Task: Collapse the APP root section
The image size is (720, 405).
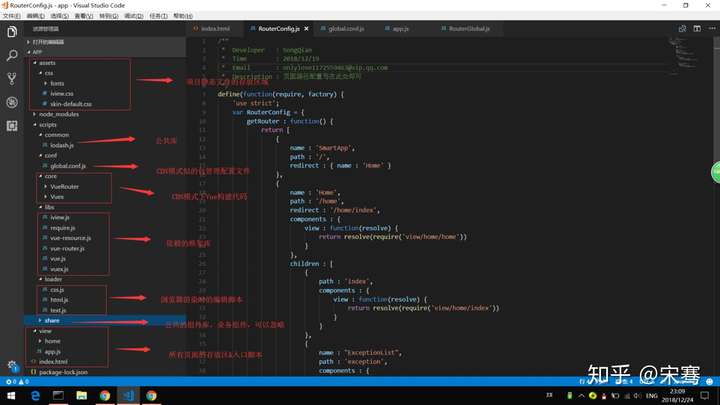Action: pyautogui.click(x=105, y=52)
